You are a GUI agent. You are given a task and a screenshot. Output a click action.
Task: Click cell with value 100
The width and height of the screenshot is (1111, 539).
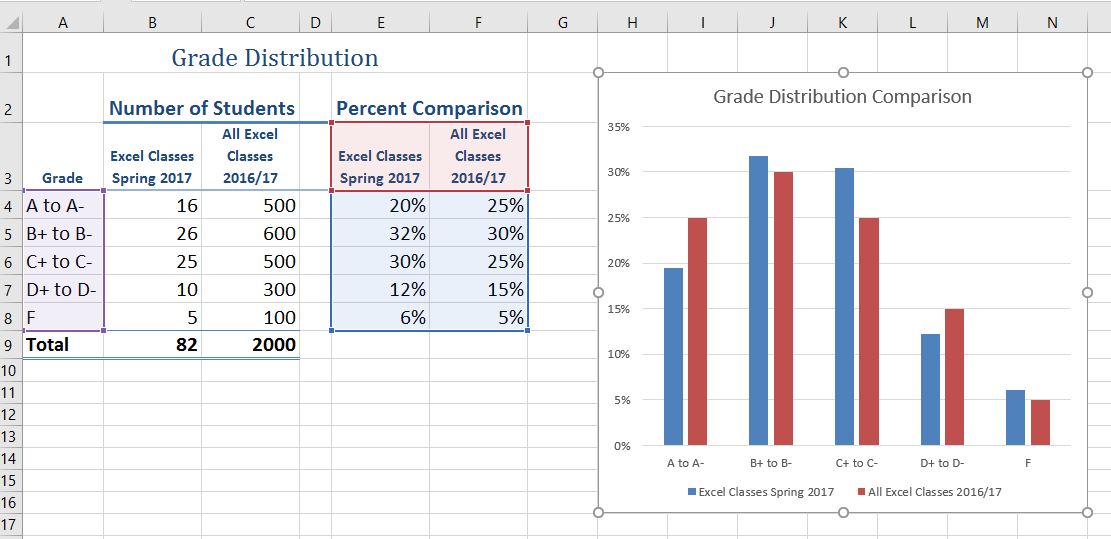click(x=250, y=317)
